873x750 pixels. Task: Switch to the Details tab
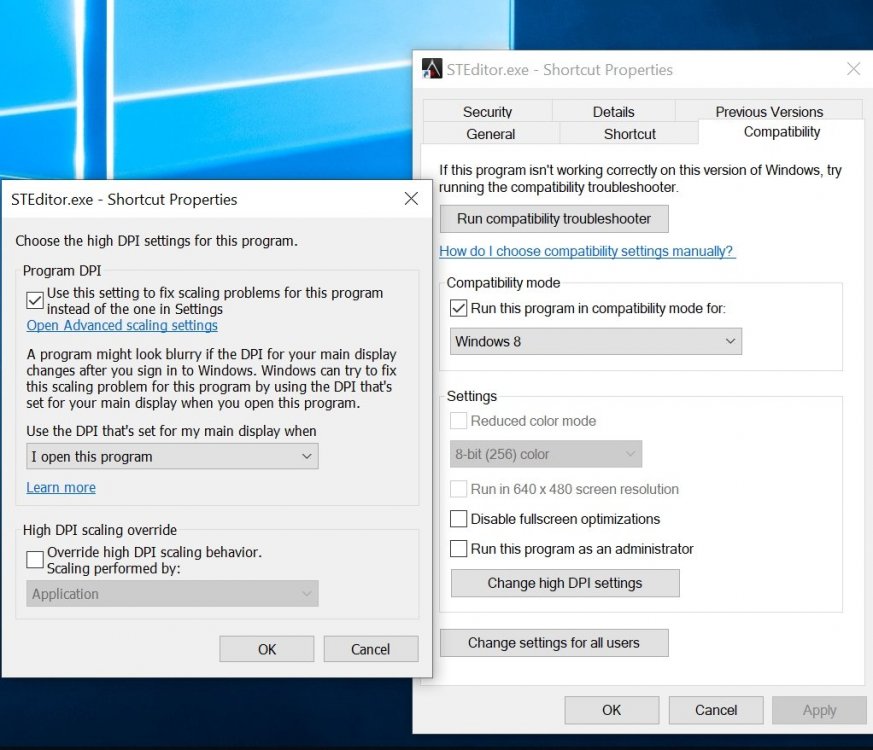pyautogui.click(x=613, y=111)
